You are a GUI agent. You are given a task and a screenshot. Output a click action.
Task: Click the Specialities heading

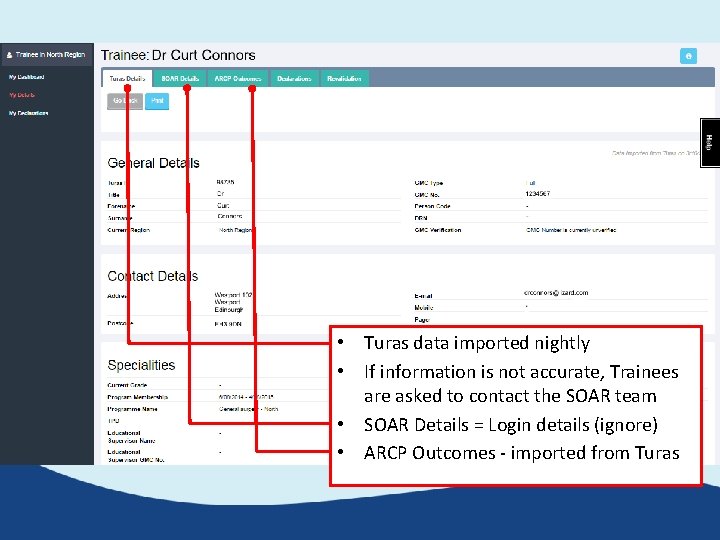coord(141,365)
